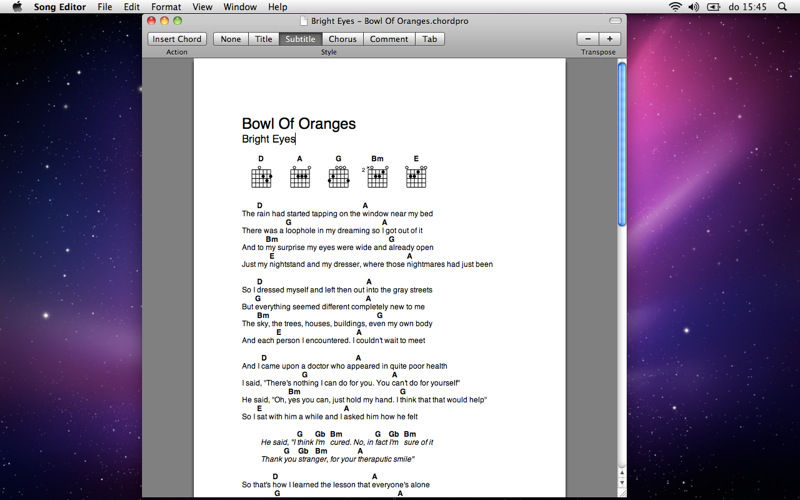The image size is (800, 500).
Task: Open the File menu
Action: (x=105, y=7)
